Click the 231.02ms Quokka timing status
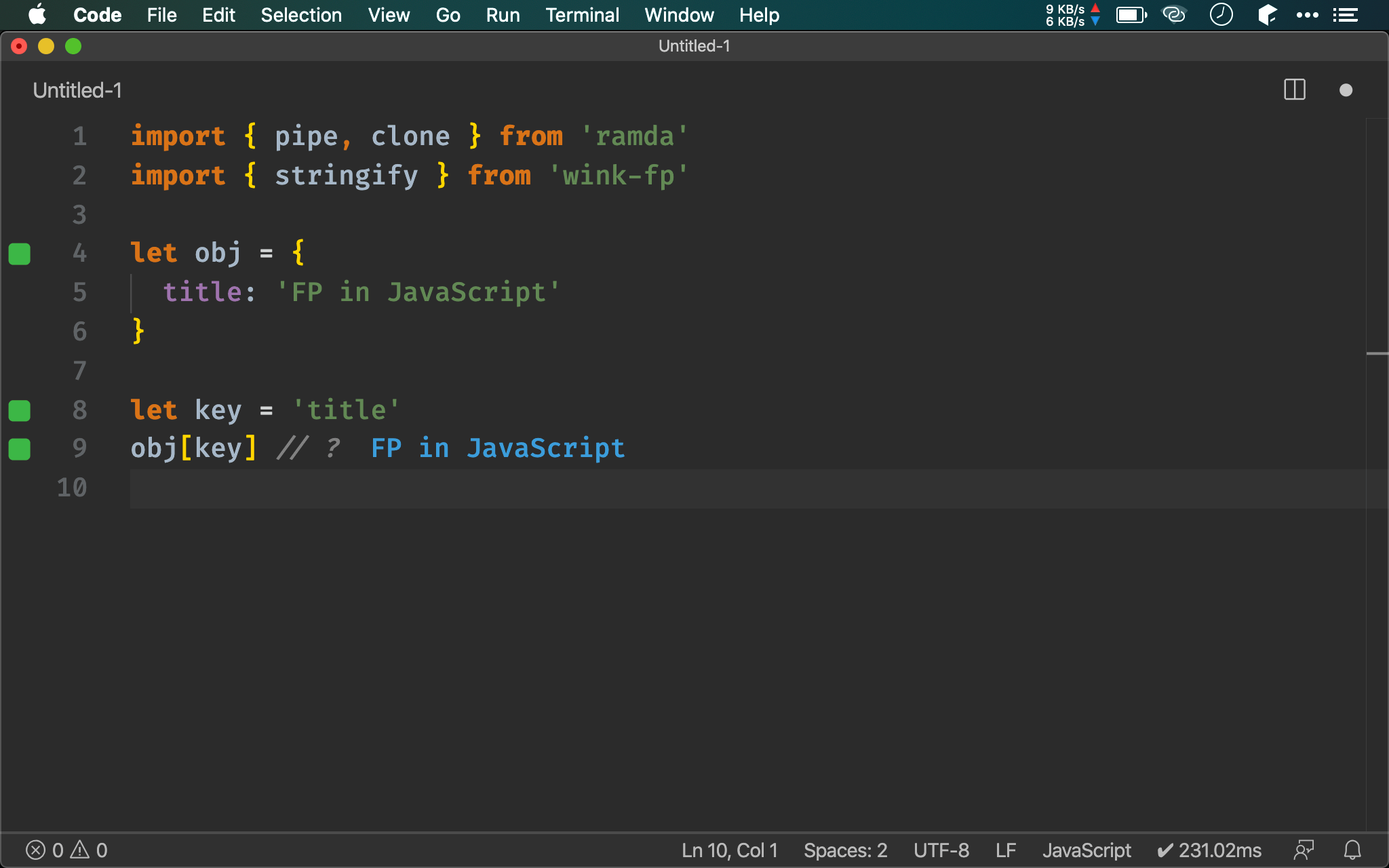Image resolution: width=1389 pixels, height=868 pixels. [1209, 850]
